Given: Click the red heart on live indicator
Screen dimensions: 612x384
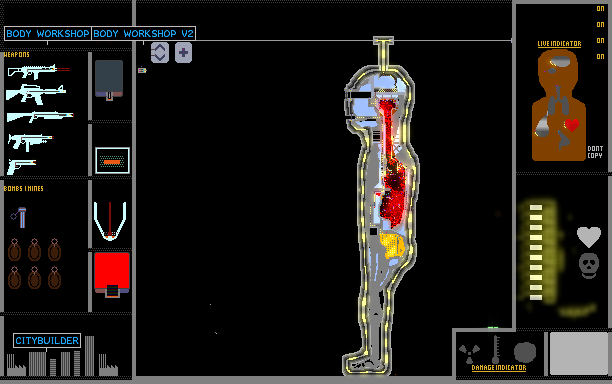Looking at the screenshot, I should pos(572,125).
